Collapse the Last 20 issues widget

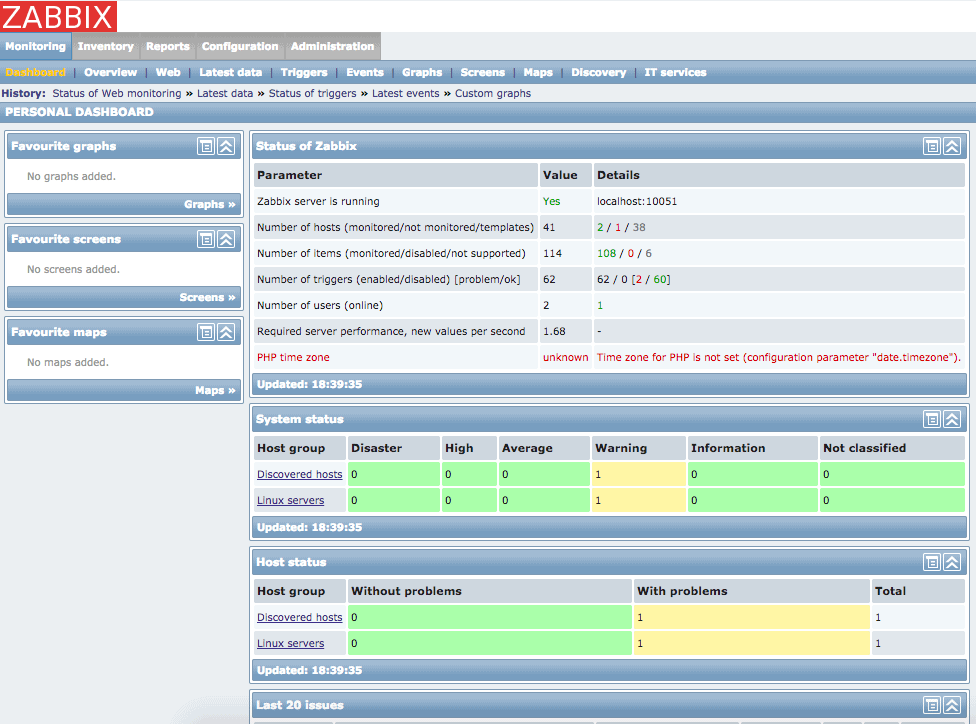tap(952, 705)
